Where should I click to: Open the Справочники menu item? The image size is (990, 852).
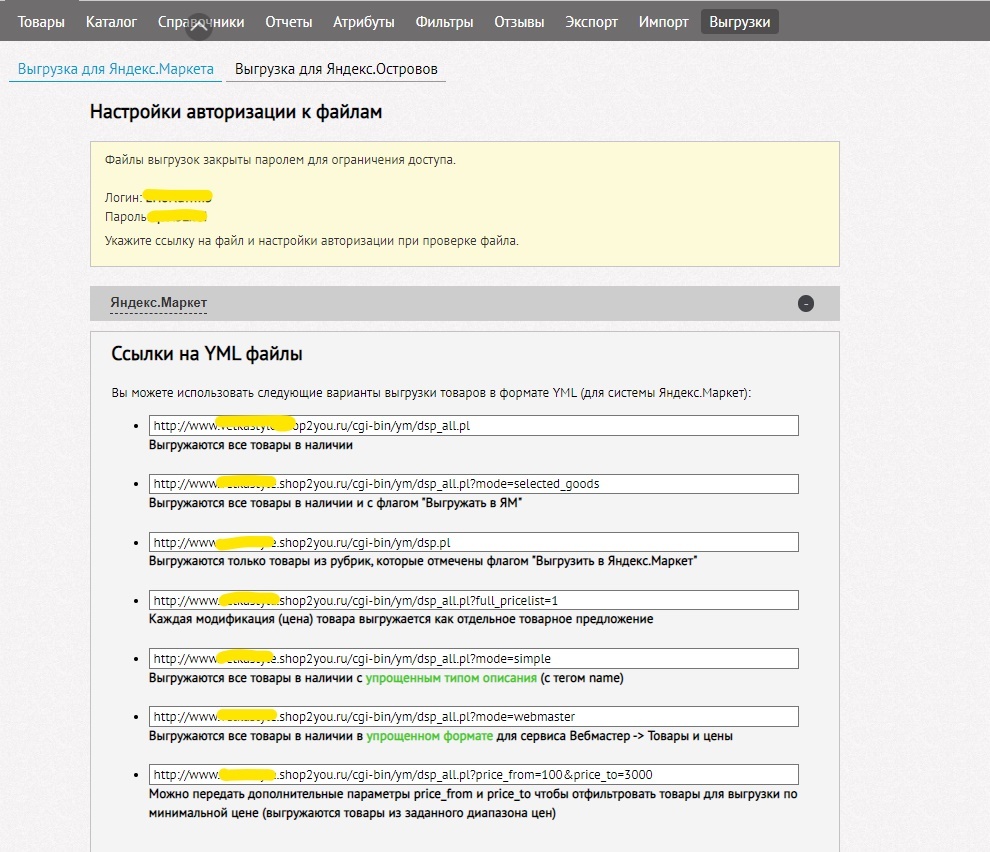coord(201,22)
